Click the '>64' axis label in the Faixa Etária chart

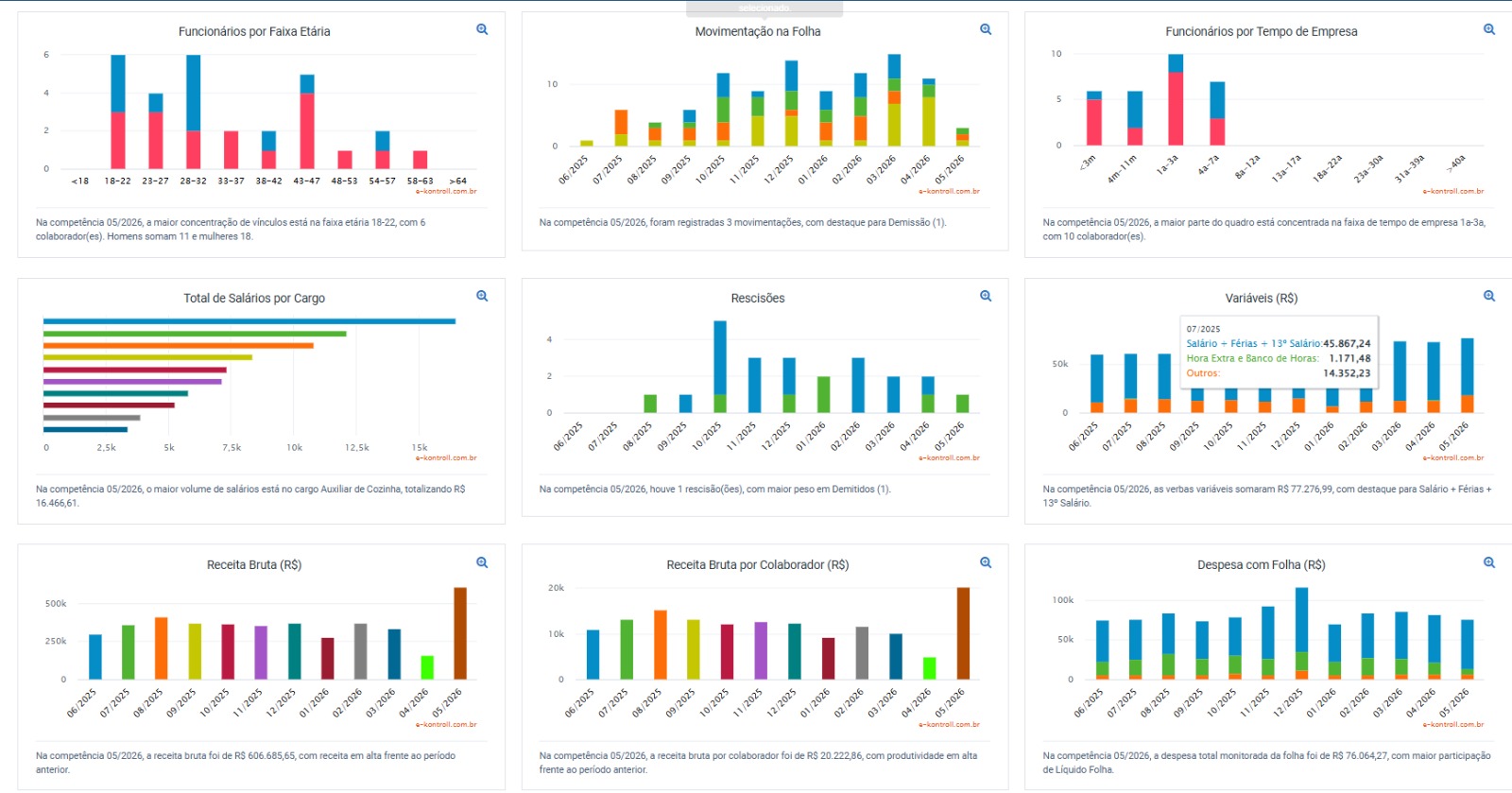click(458, 181)
